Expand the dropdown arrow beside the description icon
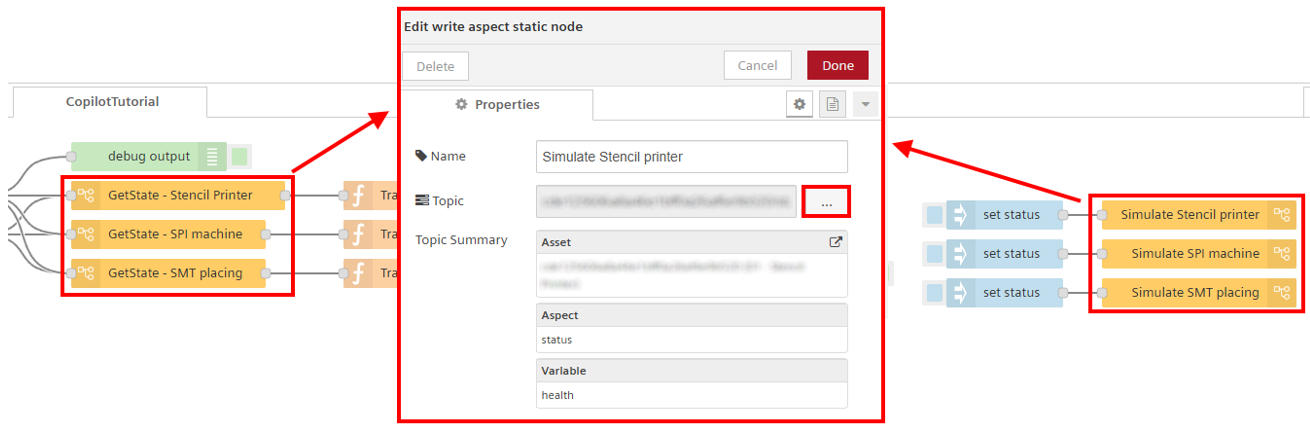 (x=865, y=104)
